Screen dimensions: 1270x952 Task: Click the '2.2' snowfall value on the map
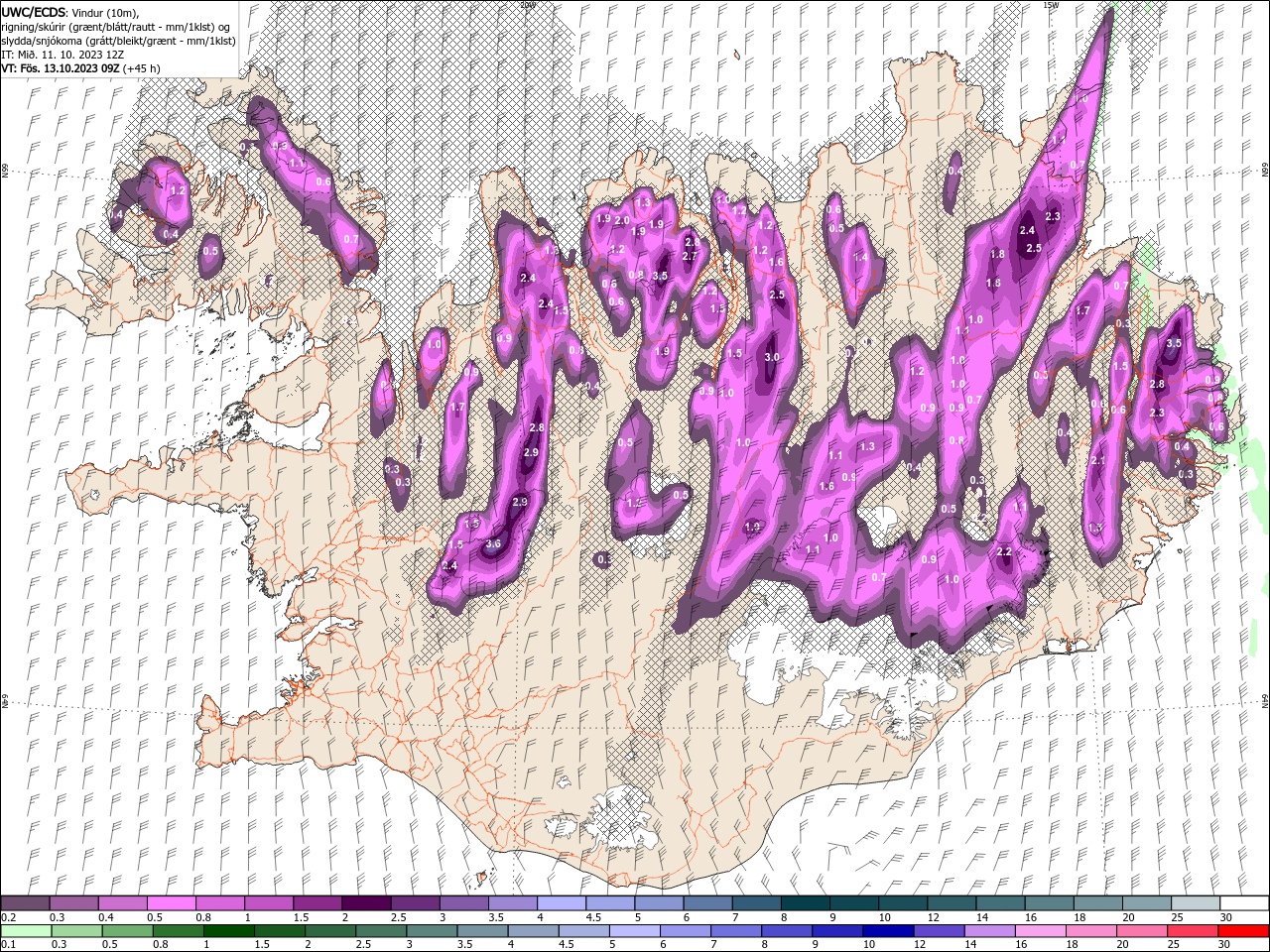[1004, 551]
